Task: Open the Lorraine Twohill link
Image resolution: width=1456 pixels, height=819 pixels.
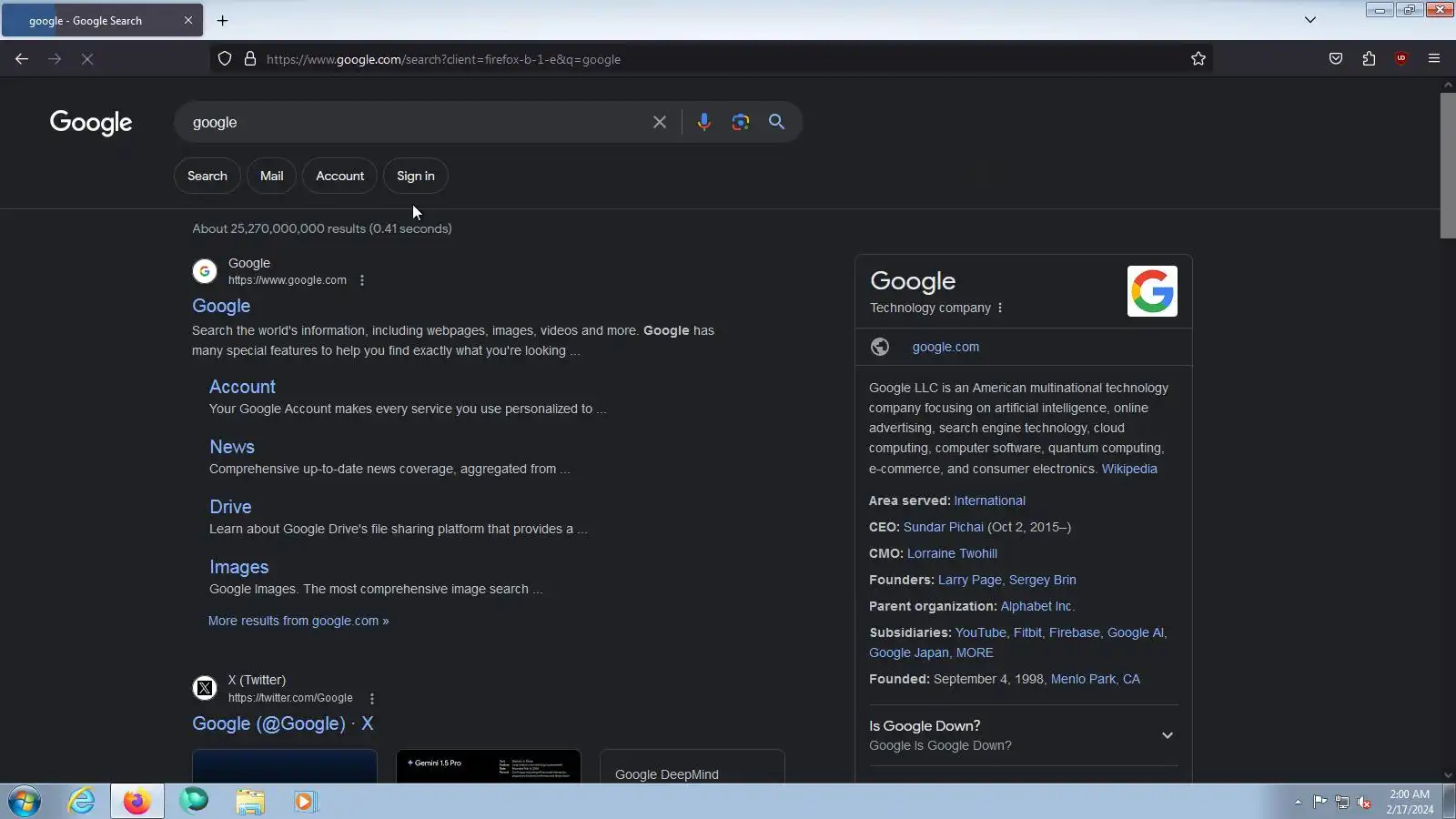Action: click(952, 553)
